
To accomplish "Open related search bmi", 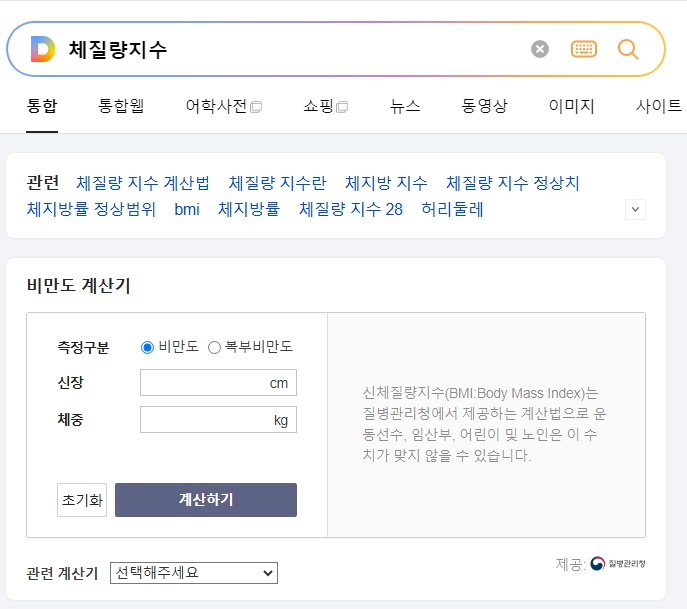I will (x=187, y=209).
